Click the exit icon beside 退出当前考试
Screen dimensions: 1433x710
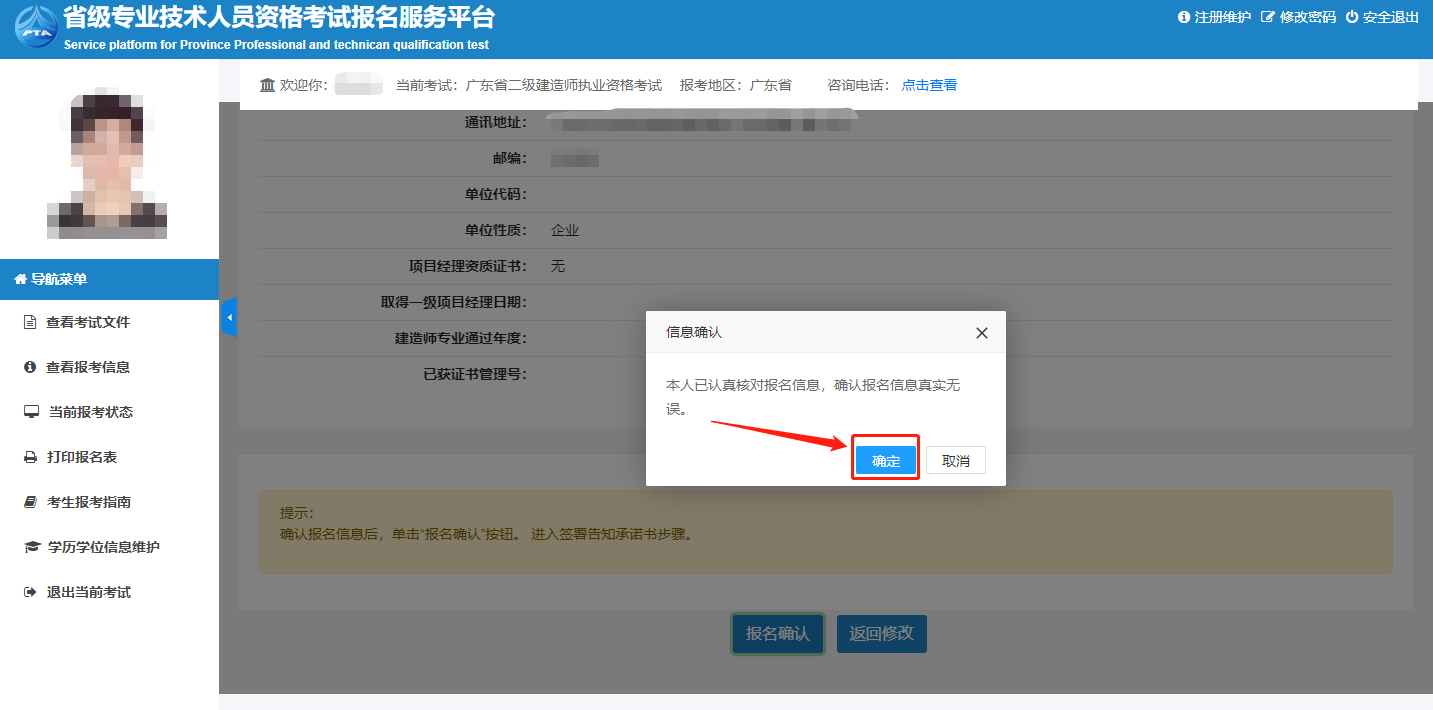click(x=30, y=592)
